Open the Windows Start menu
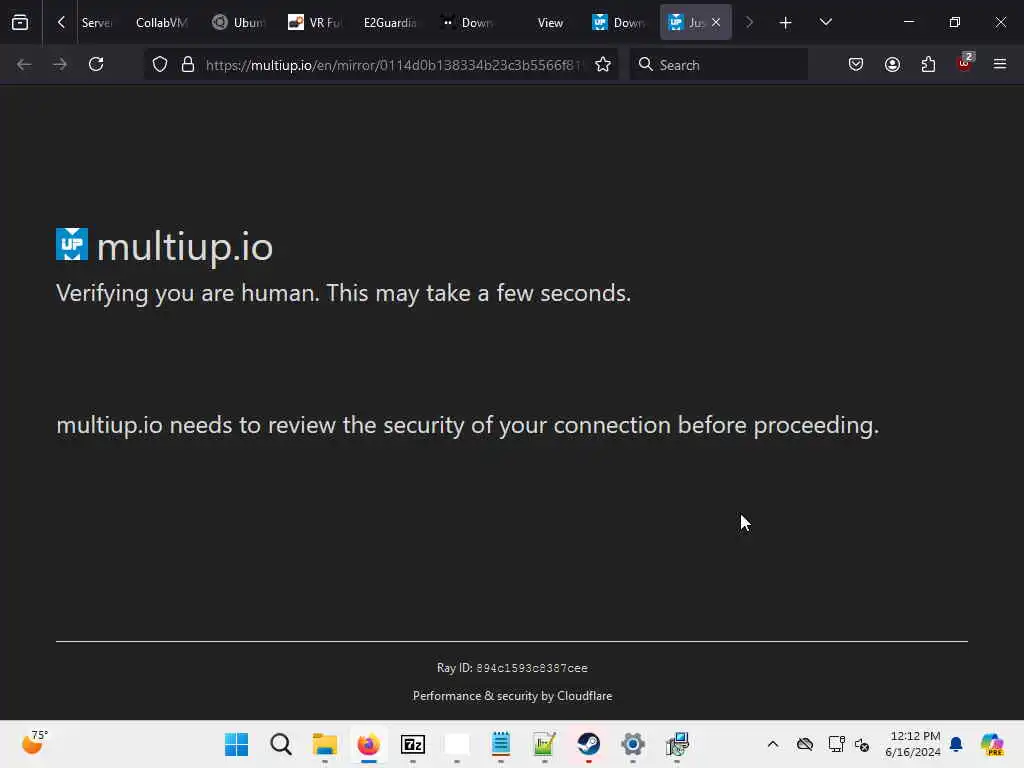The height and width of the screenshot is (768, 1024). tap(236, 744)
